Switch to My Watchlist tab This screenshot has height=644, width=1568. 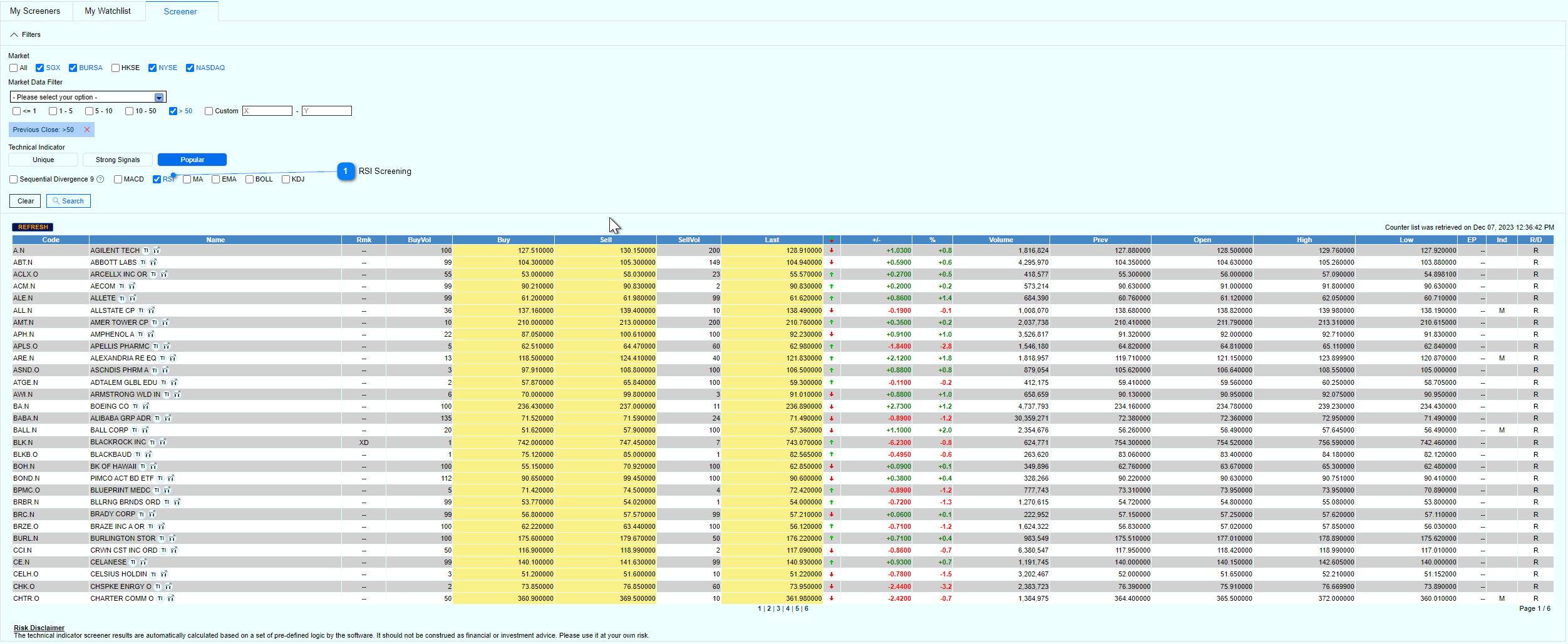point(108,11)
